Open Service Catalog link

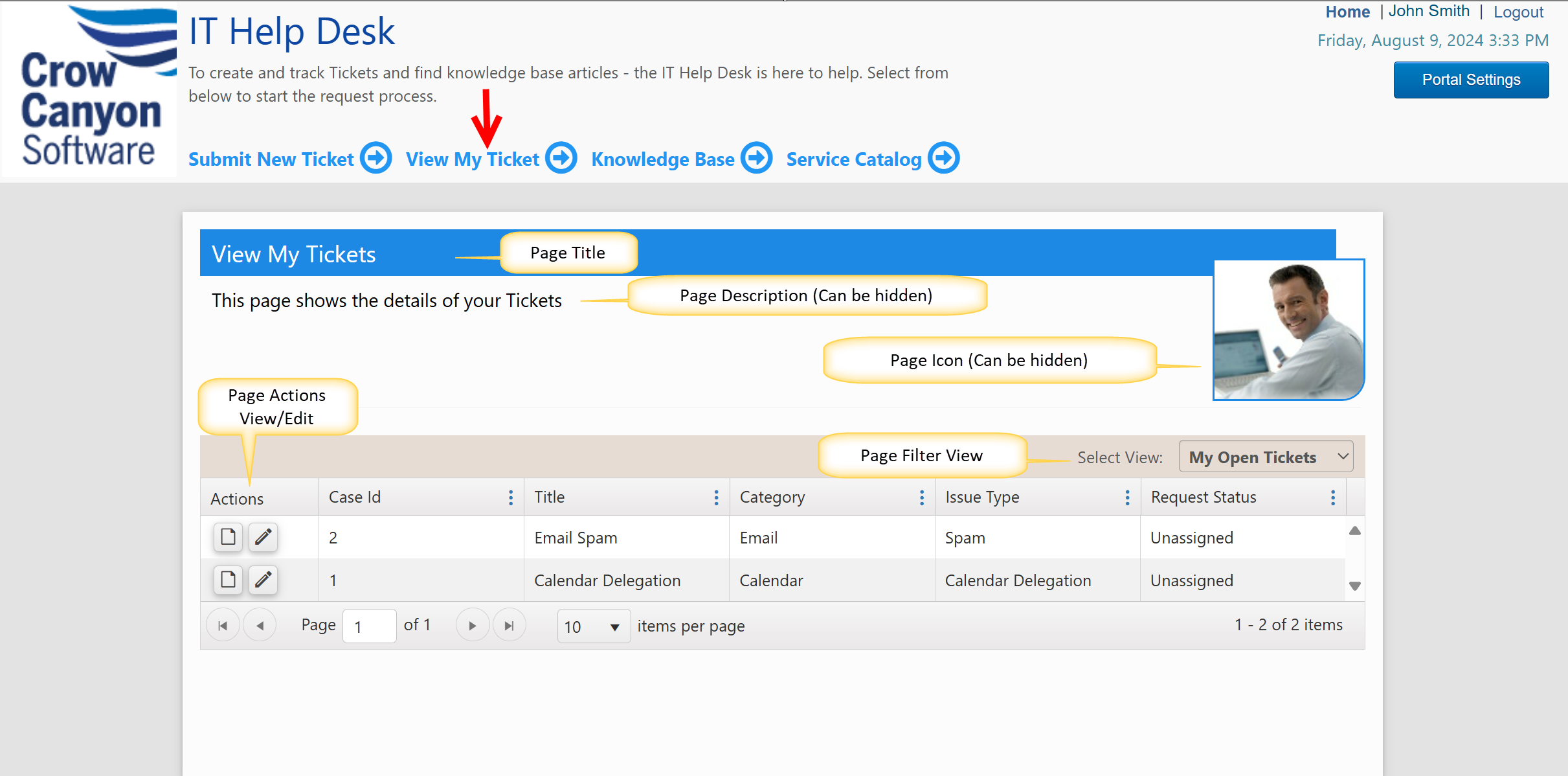[x=854, y=159]
